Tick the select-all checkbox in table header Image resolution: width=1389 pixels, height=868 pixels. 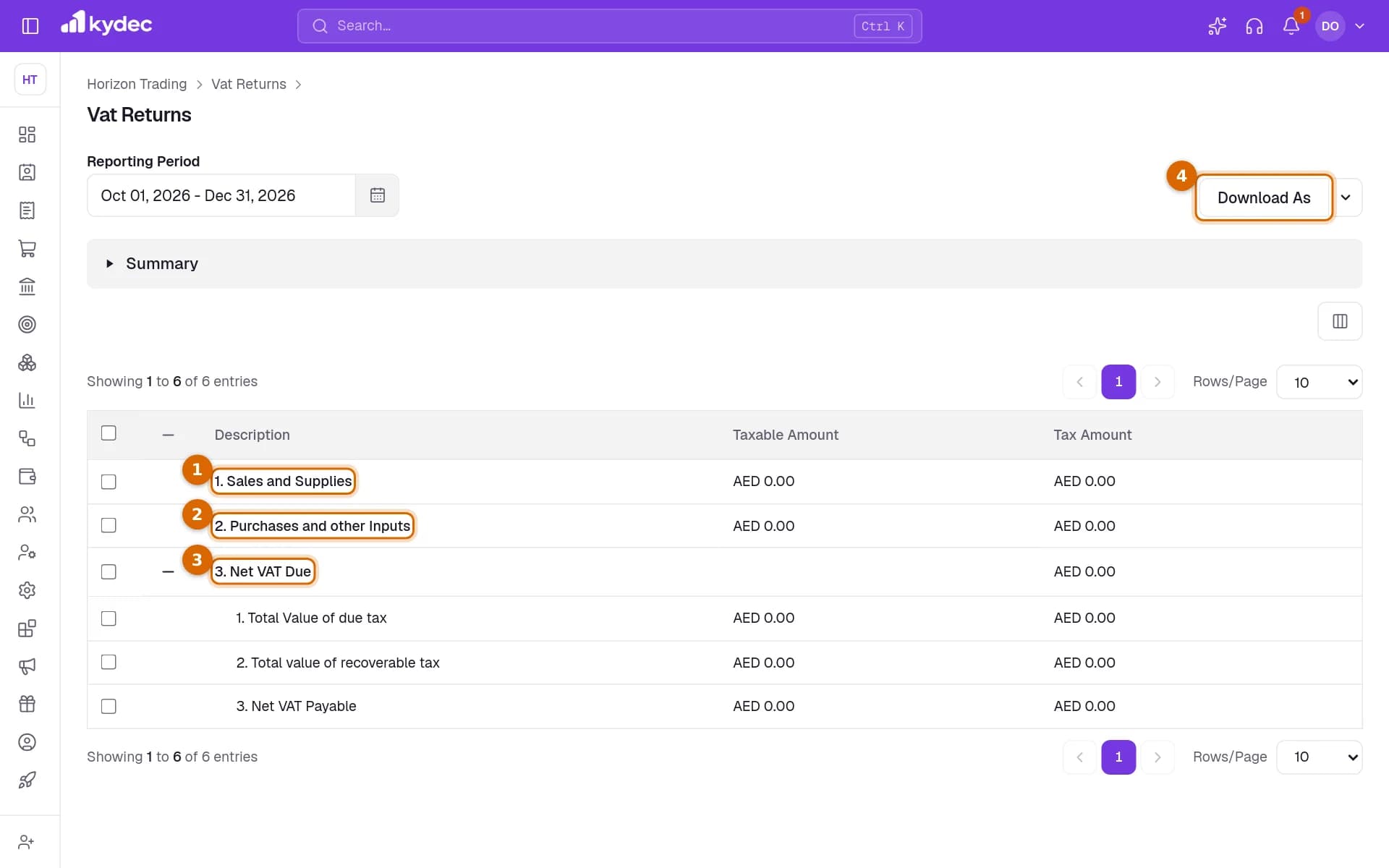point(109,433)
